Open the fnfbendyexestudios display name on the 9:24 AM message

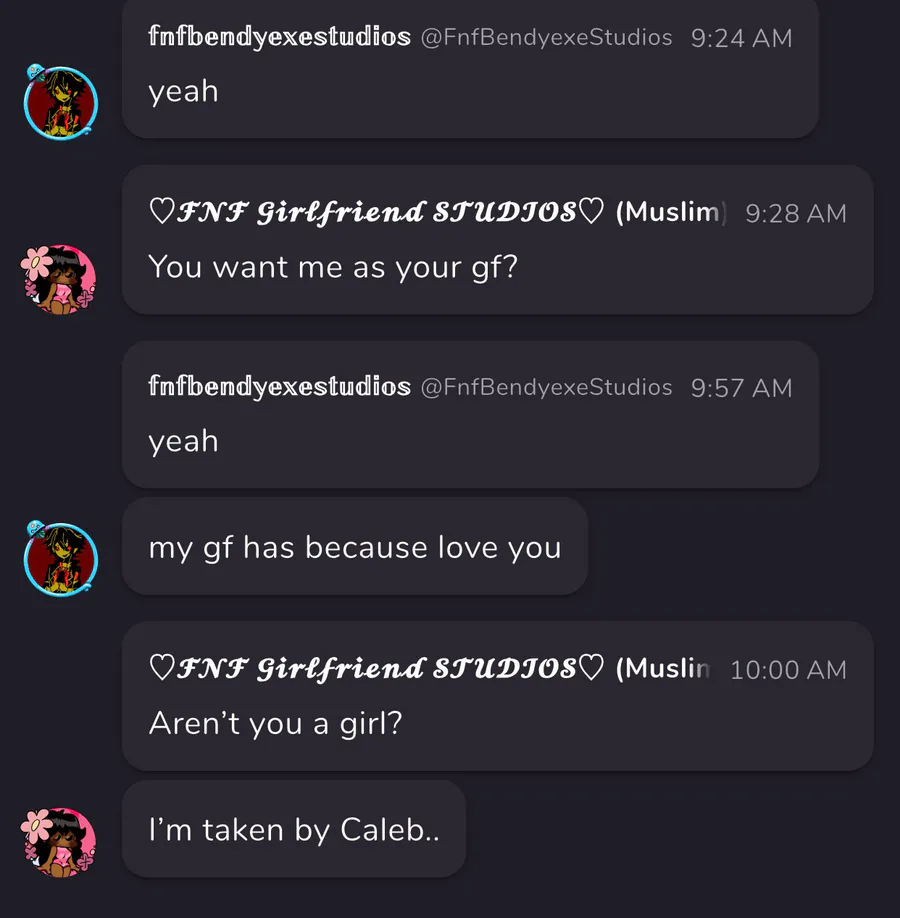279,38
